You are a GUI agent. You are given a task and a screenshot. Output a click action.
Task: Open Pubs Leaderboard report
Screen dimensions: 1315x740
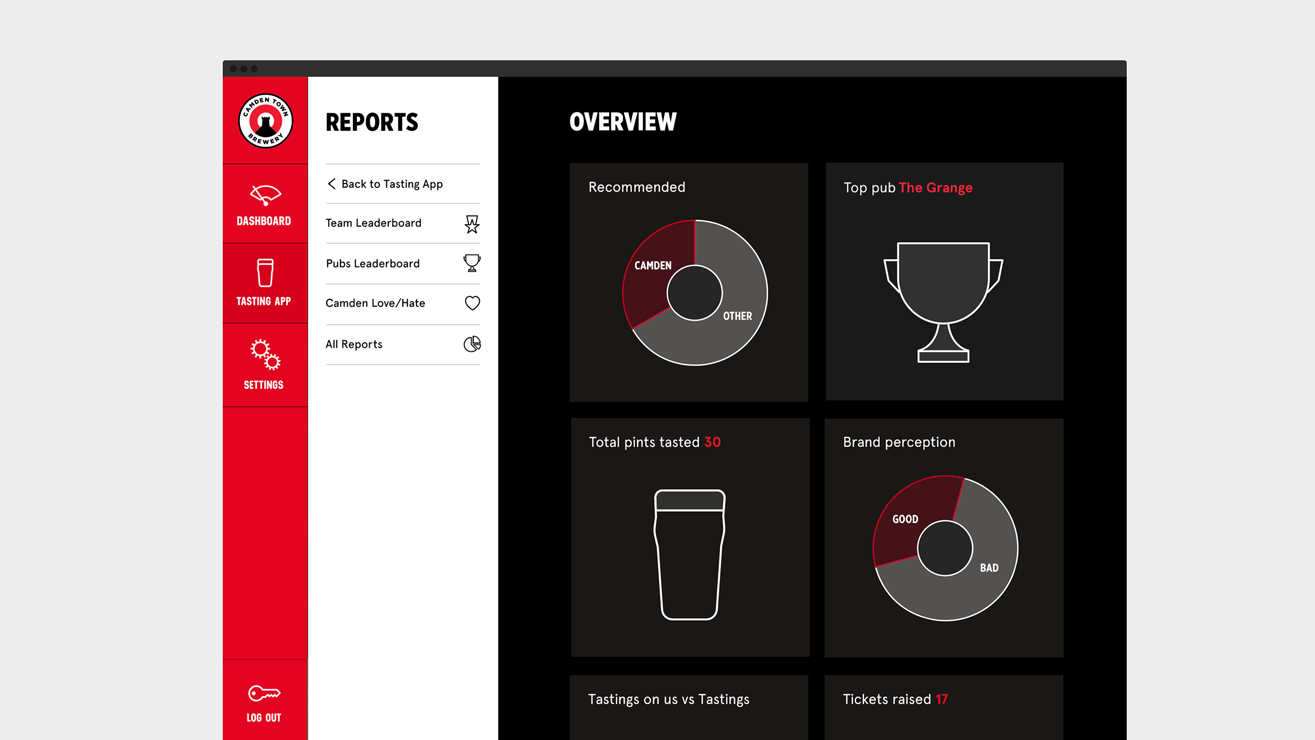point(402,263)
